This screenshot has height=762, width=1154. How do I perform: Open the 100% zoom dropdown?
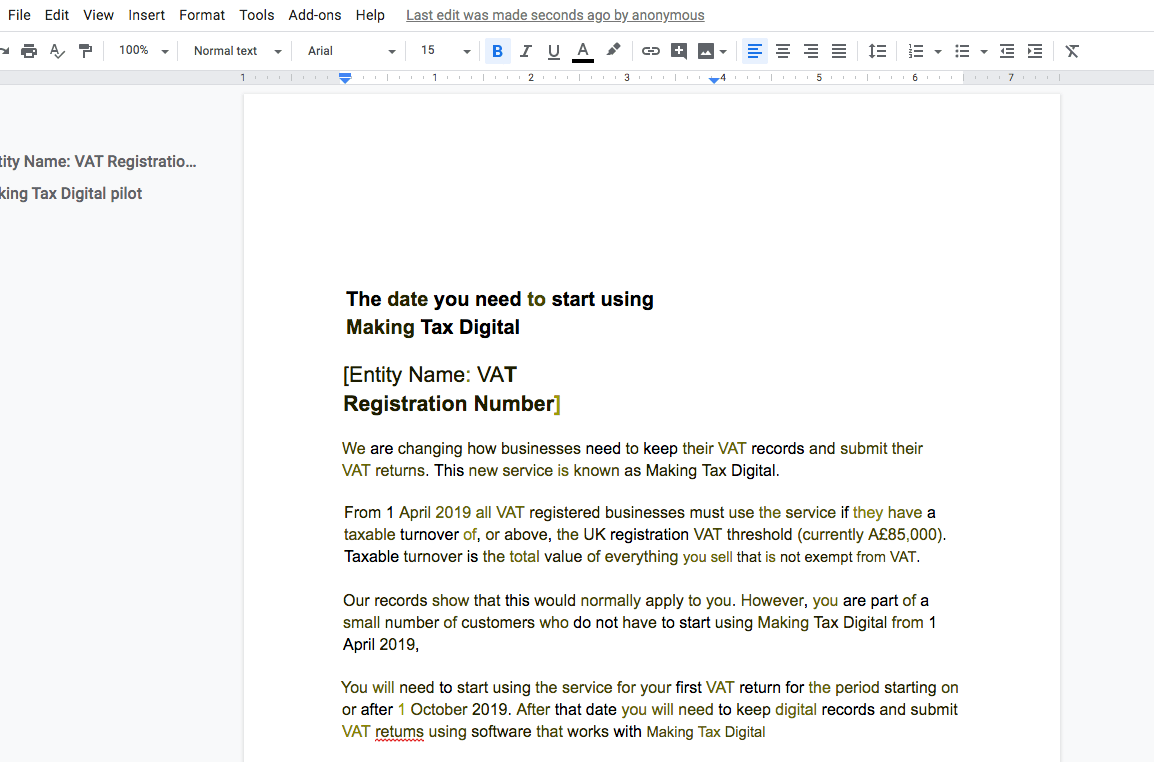point(144,51)
